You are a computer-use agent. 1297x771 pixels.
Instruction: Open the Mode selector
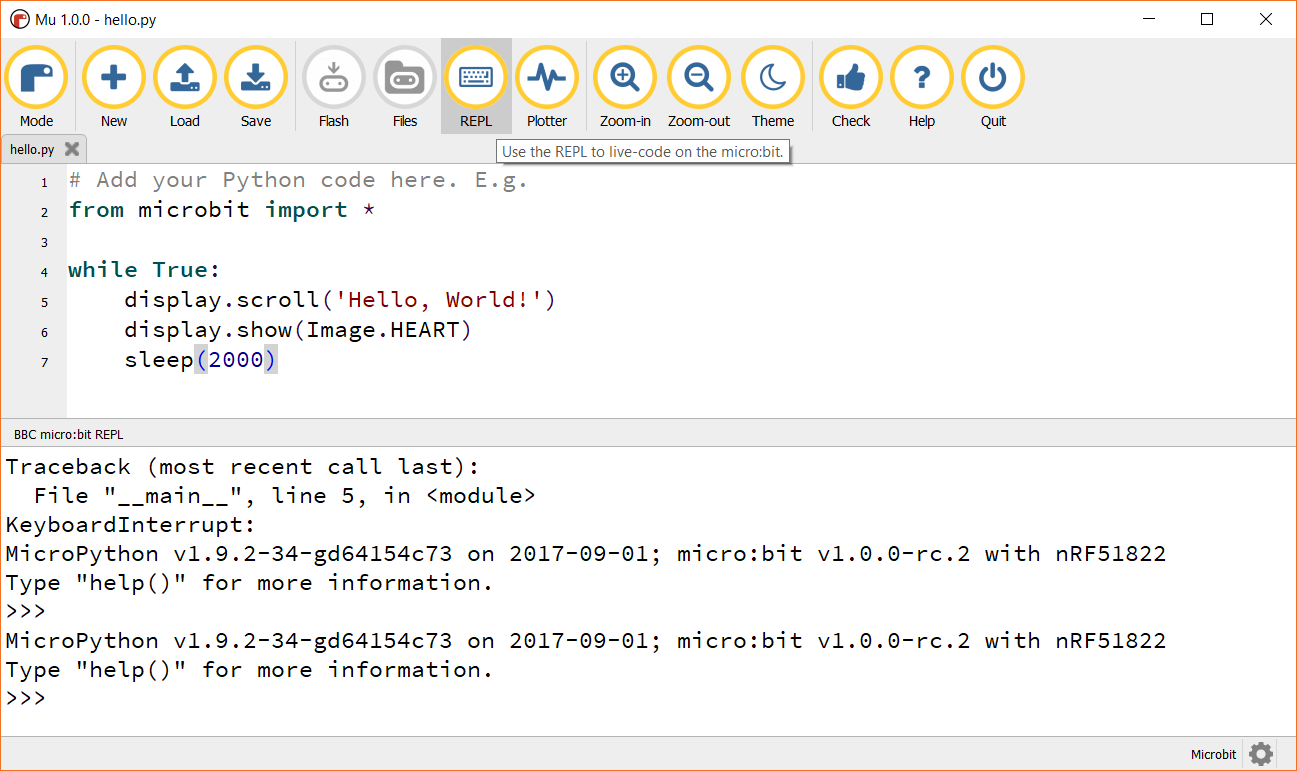click(36, 87)
